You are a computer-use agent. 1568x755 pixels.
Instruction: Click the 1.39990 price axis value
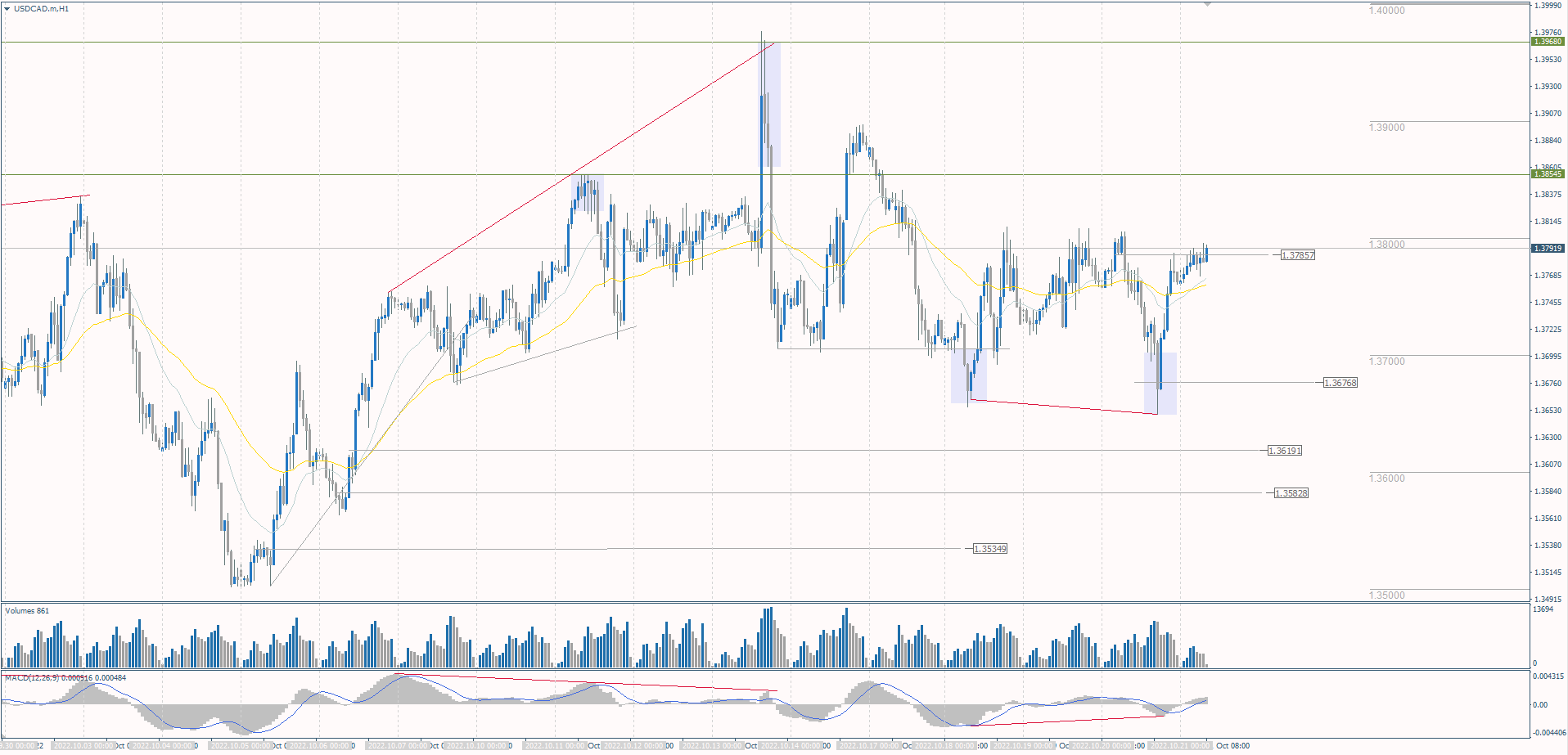tap(1548, 6)
